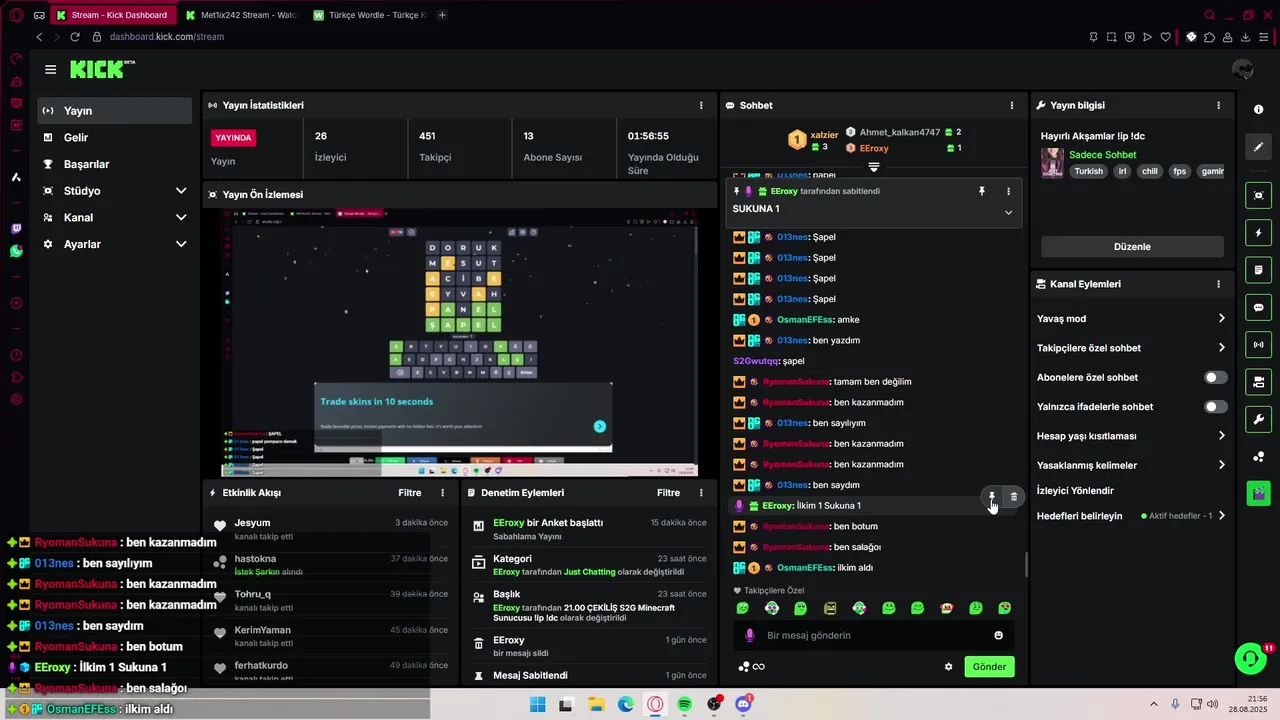Viewport: 1280px width, 720px height.
Task: Toggle the broadcast signal widget in right sidebar
Action: [1258, 345]
